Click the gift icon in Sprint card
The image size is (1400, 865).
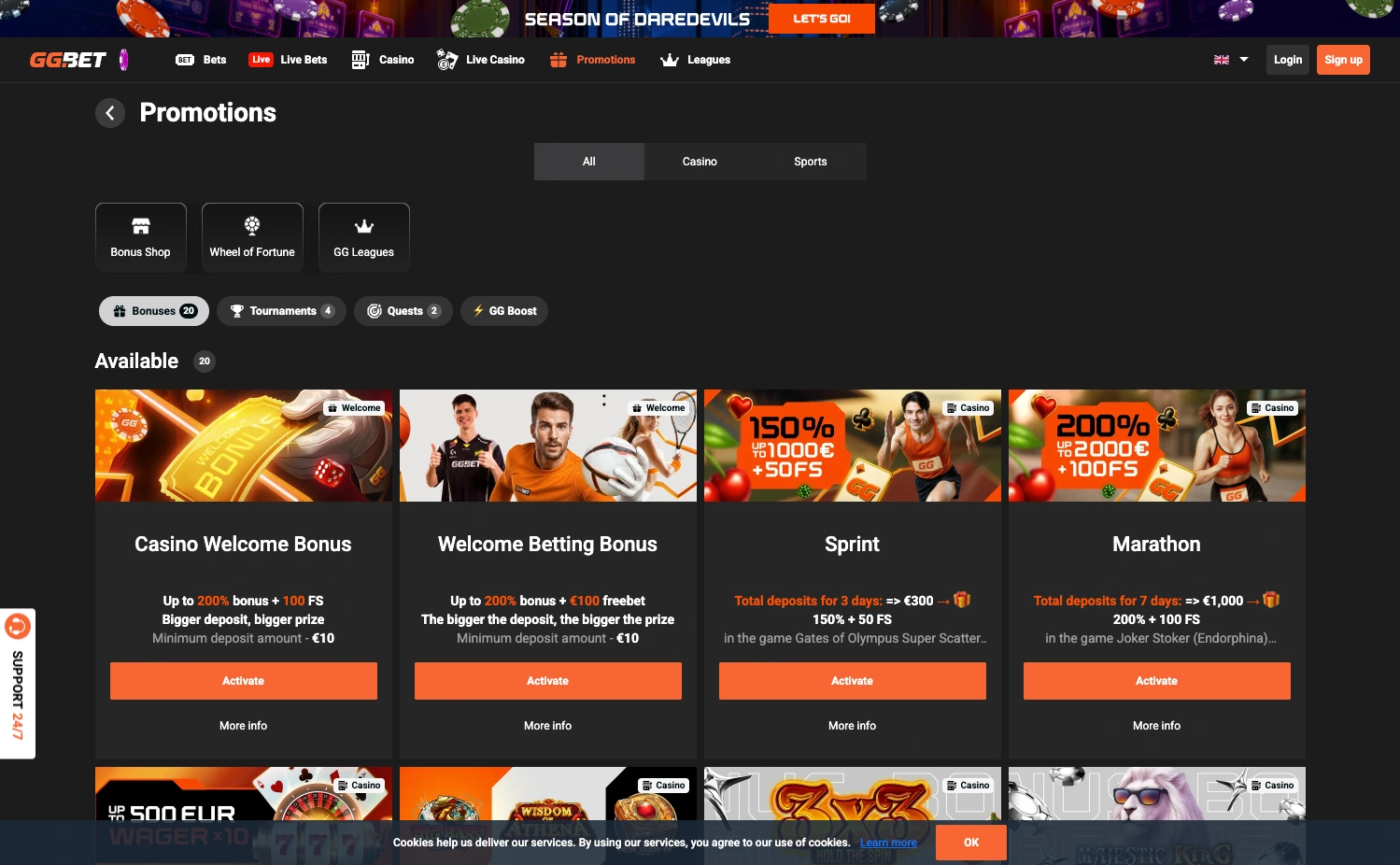tap(962, 600)
